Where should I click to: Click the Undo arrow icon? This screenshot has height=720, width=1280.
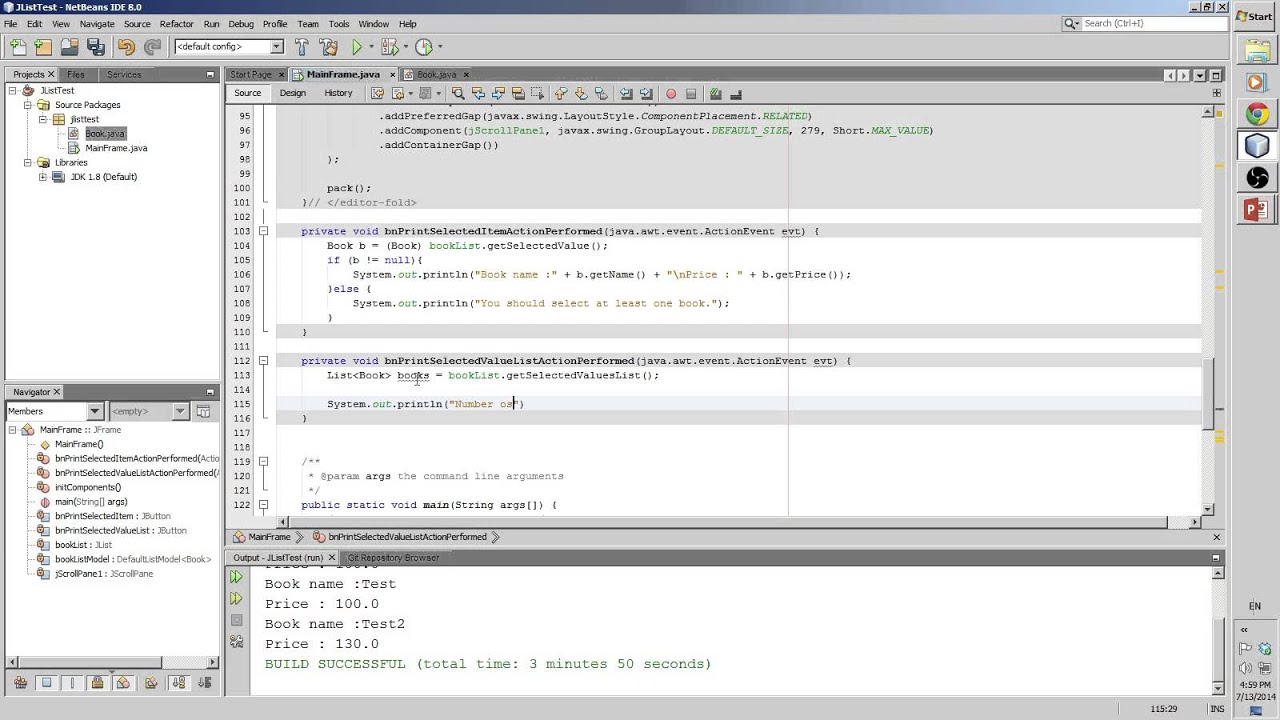[126, 47]
